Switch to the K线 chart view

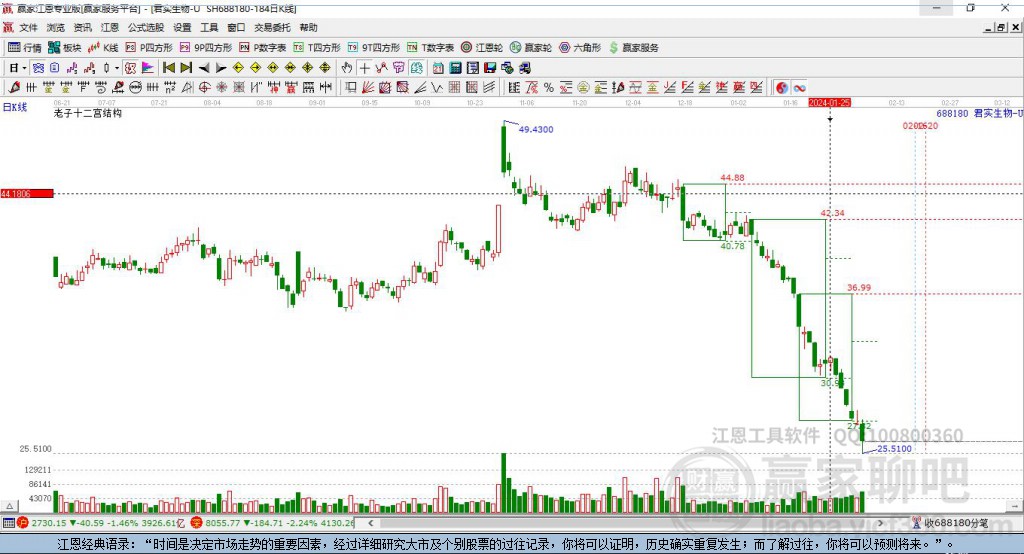coord(103,48)
